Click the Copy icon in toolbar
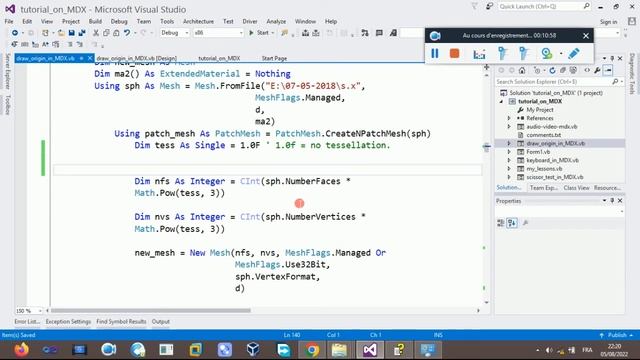The image size is (640, 360). 106,33
